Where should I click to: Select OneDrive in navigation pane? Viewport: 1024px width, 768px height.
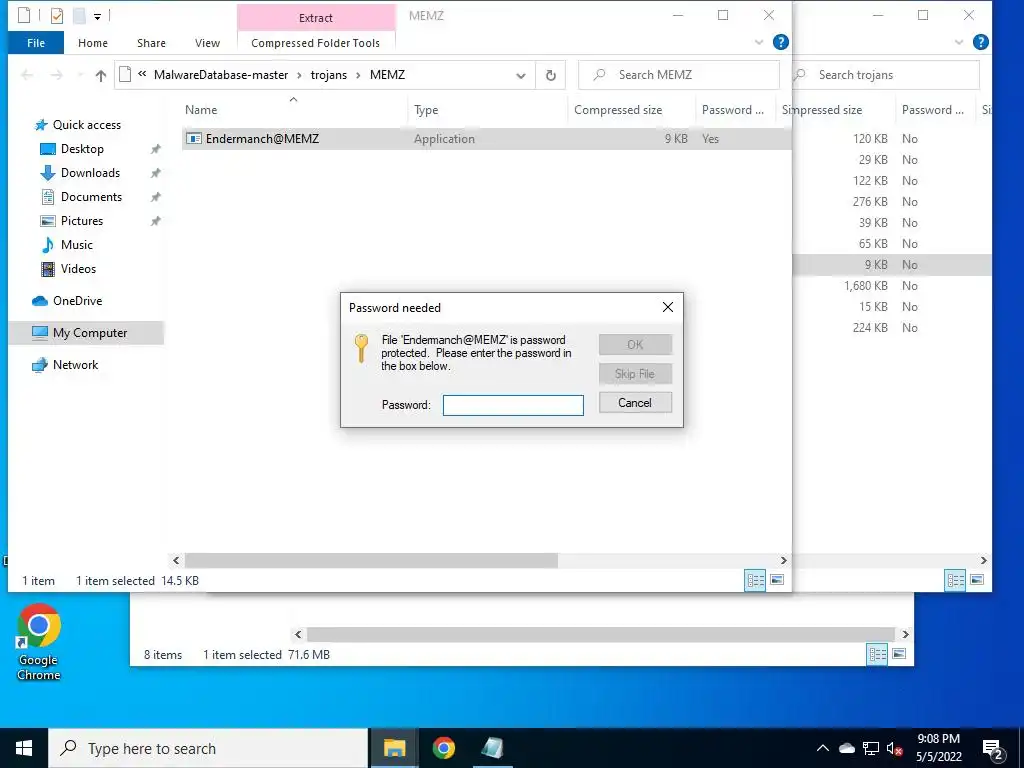tap(77, 301)
